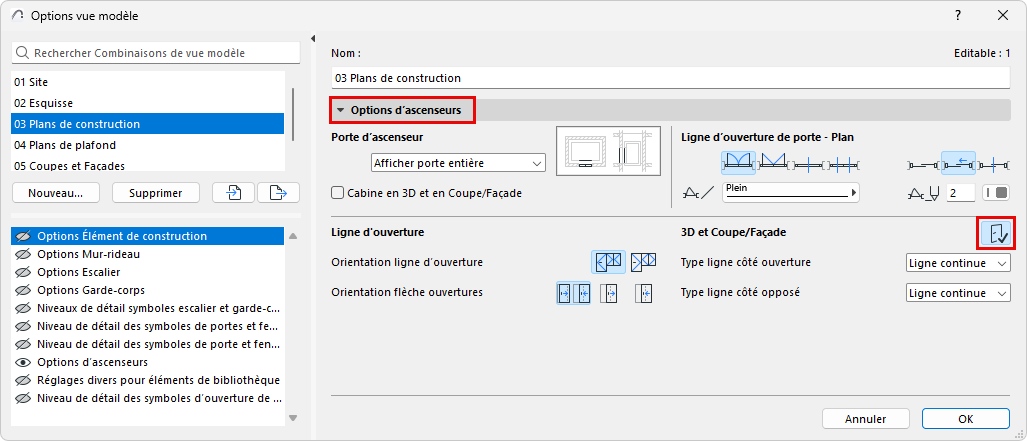Choose the second opening line orientation icon

[643, 262]
